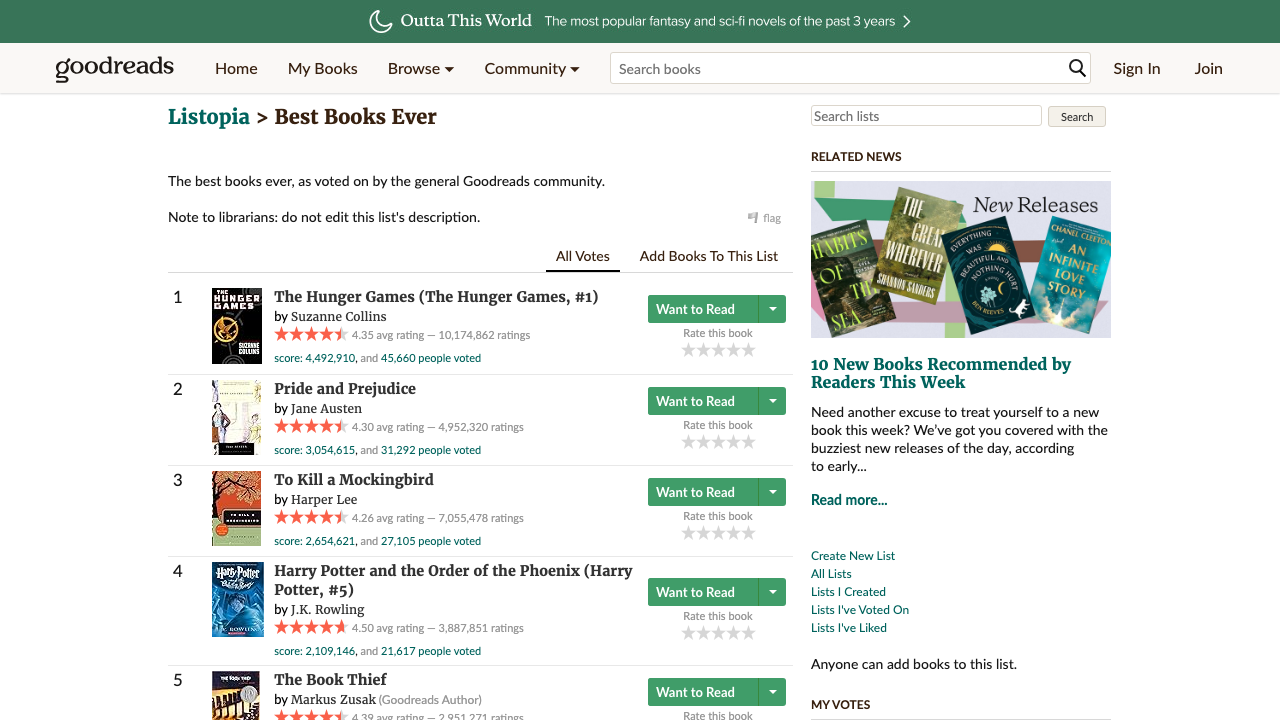Click Listopia breadcrumb link

pyautogui.click(x=209, y=116)
